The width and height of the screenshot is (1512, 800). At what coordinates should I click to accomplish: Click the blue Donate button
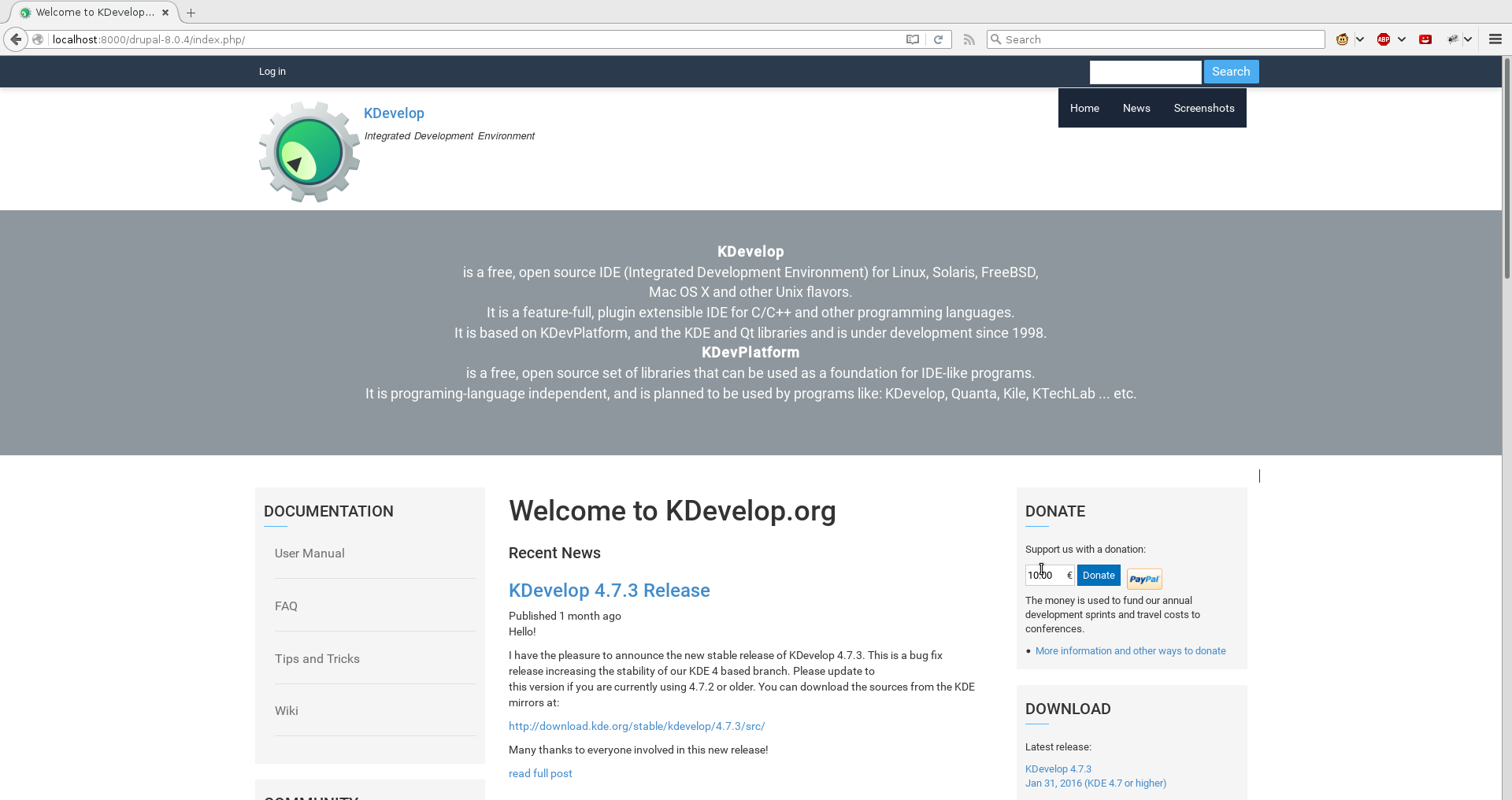tap(1099, 576)
